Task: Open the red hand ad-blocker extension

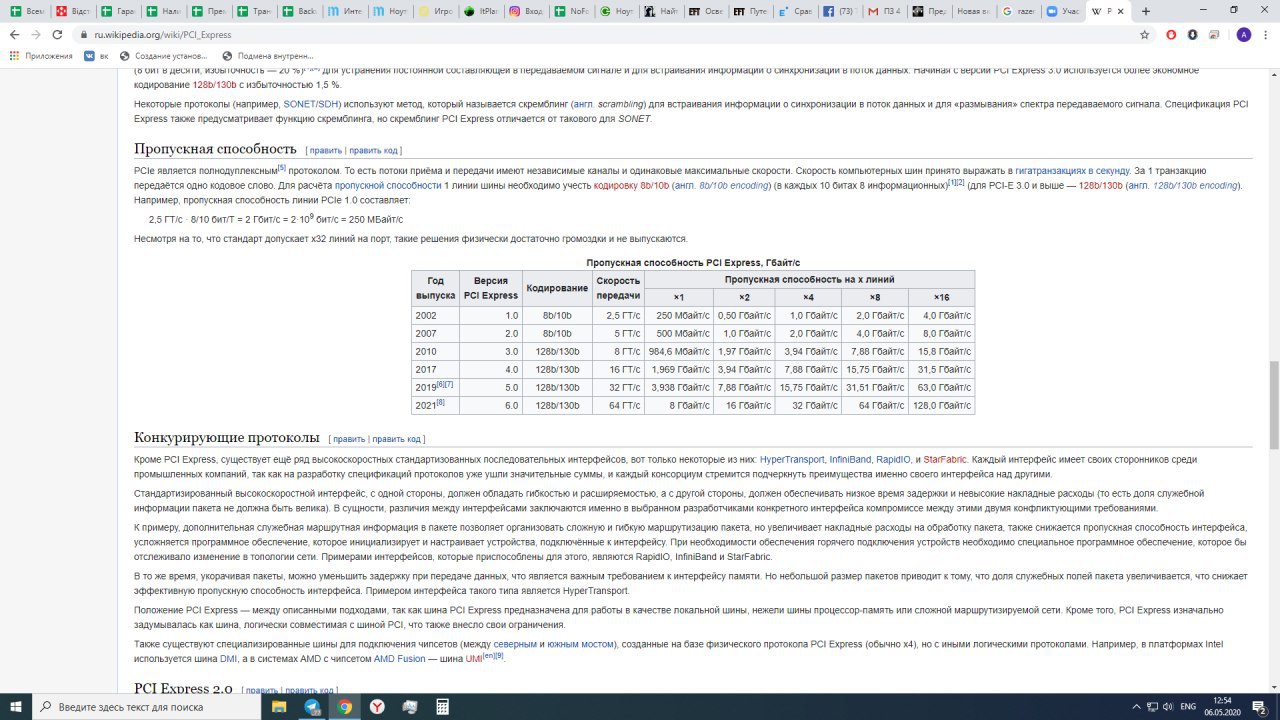Action: [x=1171, y=34]
